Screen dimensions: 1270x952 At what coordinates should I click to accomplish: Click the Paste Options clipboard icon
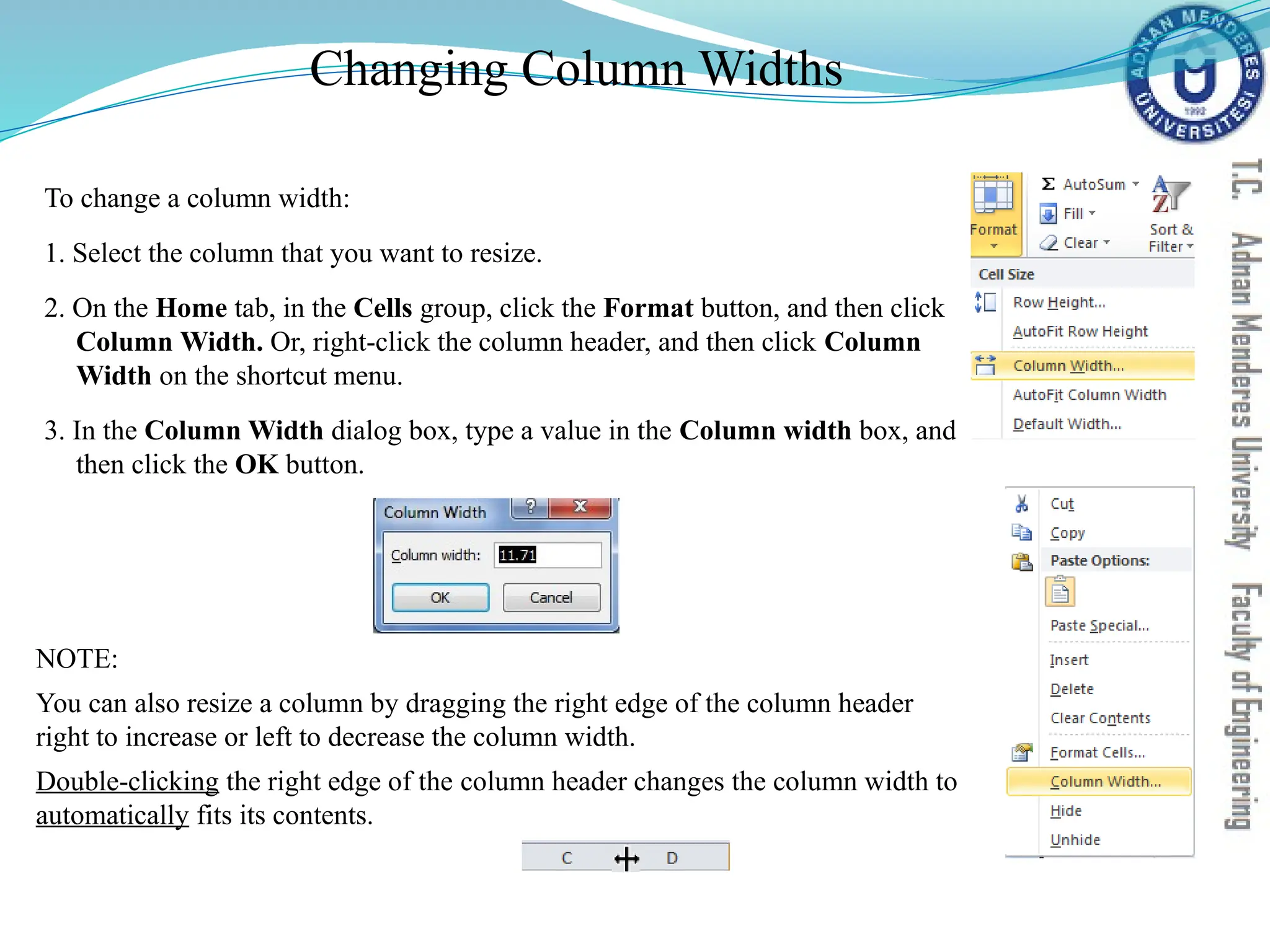coord(1022,562)
